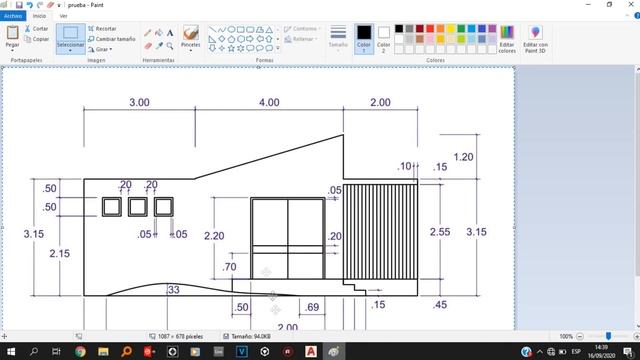Click the Redo arrow in title bar

tap(40, 5)
